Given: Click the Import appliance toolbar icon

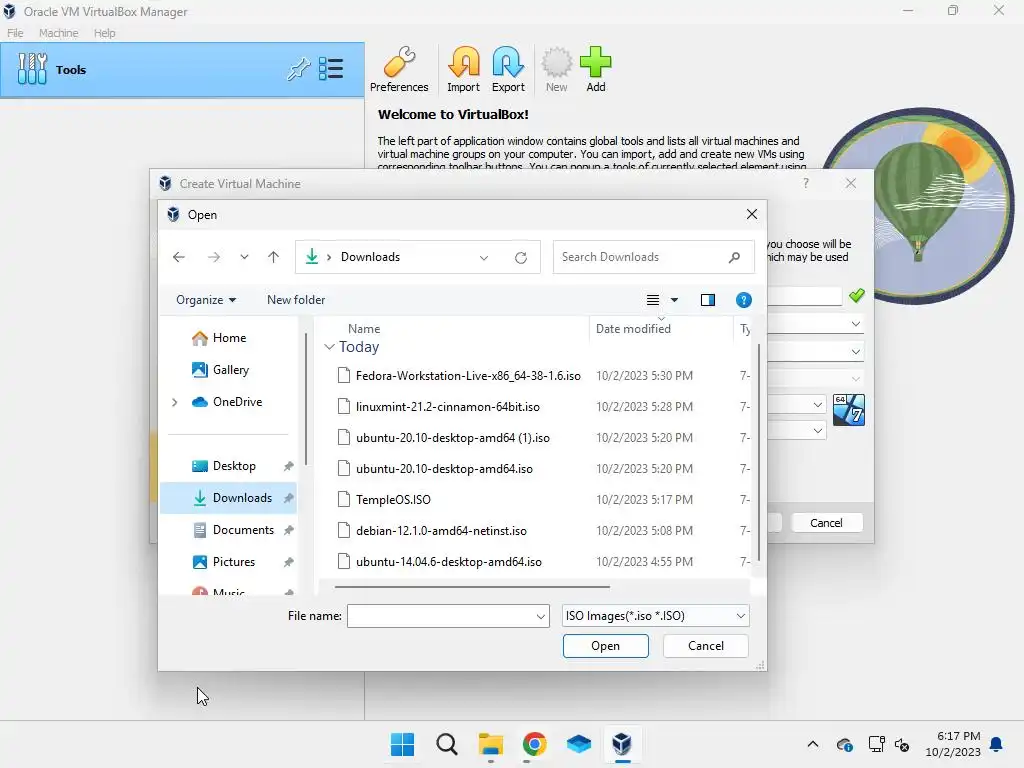Looking at the screenshot, I should 463,69.
